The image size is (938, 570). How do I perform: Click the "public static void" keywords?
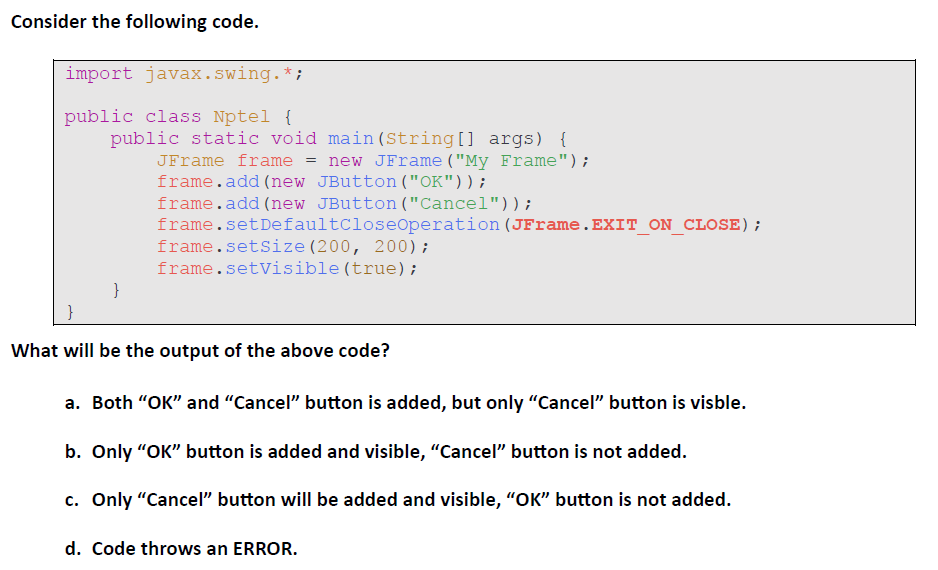[213, 138]
